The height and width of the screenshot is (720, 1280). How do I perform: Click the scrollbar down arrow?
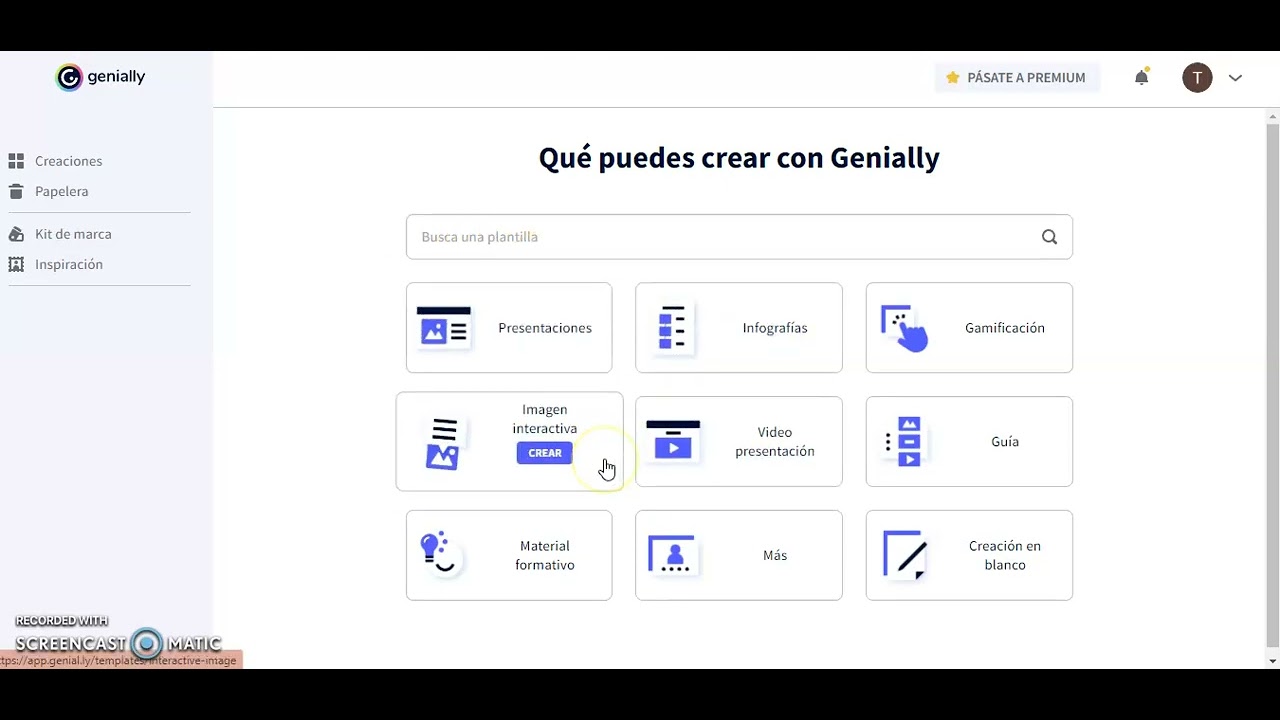1272,661
